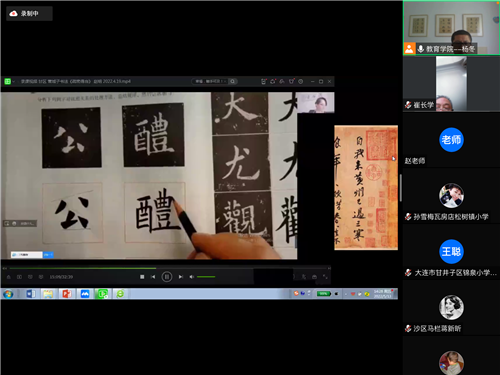The image size is (500, 375).
Task: Click the magnifier search icon in the player
Action: [233, 81]
